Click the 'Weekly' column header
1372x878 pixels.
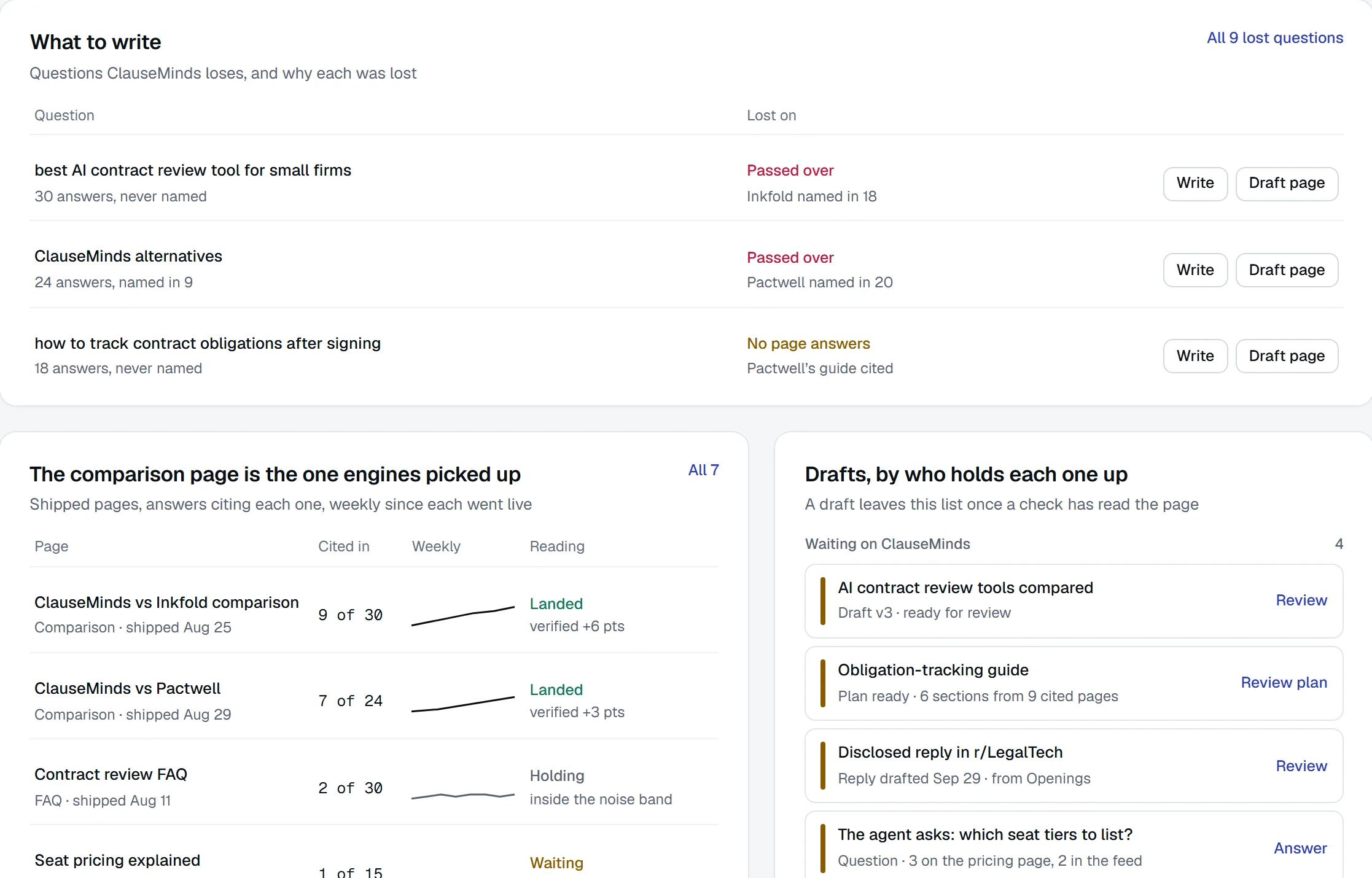(x=436, y=546)
